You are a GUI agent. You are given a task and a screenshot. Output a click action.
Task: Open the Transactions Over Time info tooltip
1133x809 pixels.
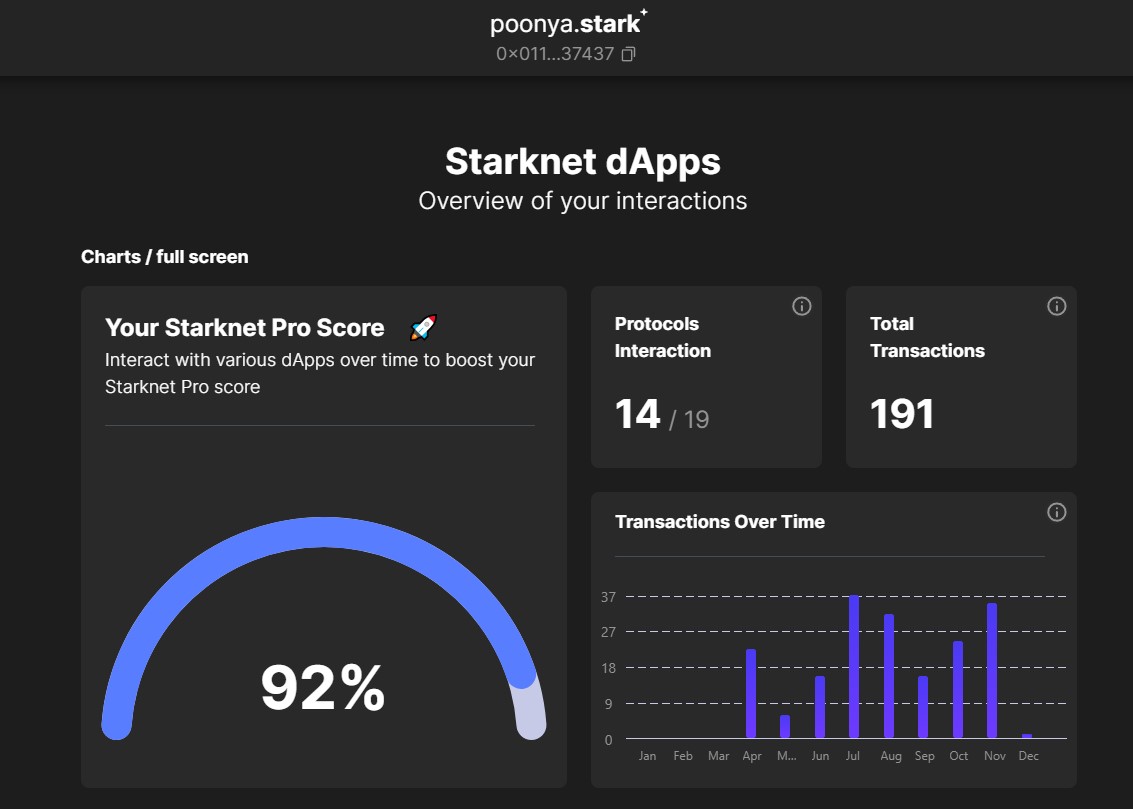pyautogui.click(x=1056, y=512)
